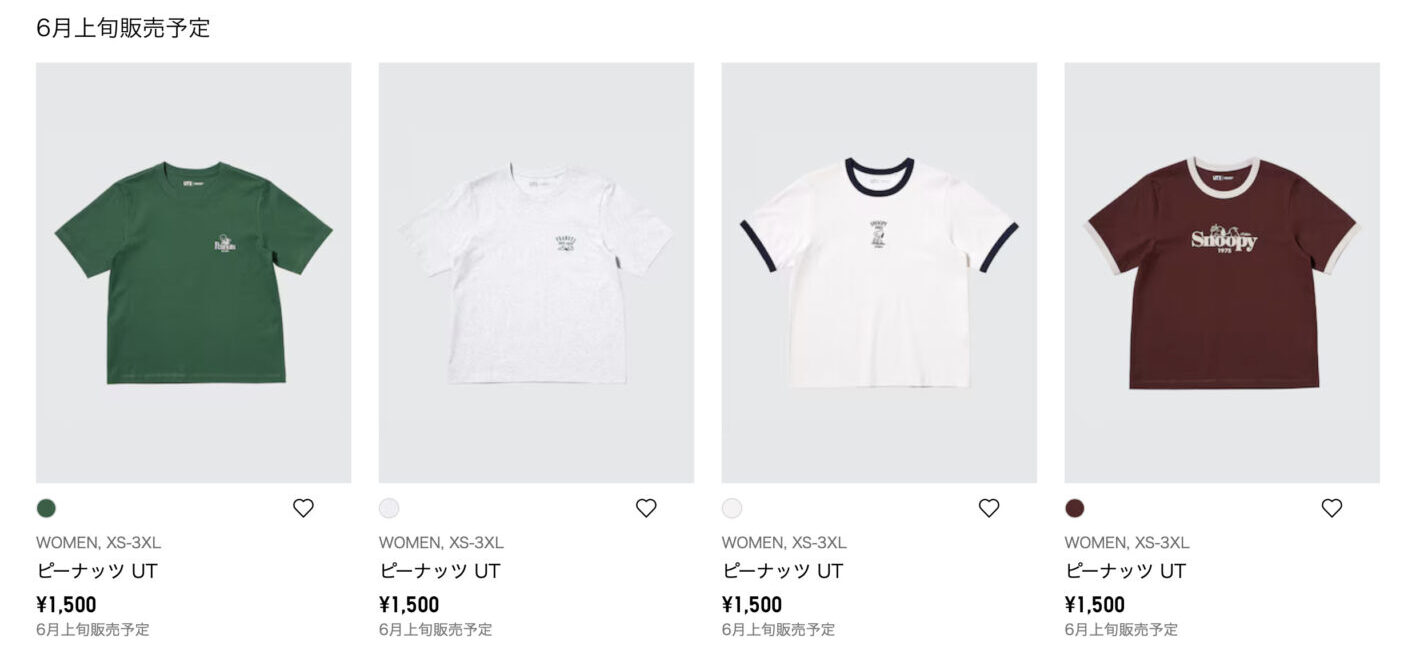Open ピーナッツ UT title under navy ringer tee
The image size is (1417, 650).
tap(783, 571)
